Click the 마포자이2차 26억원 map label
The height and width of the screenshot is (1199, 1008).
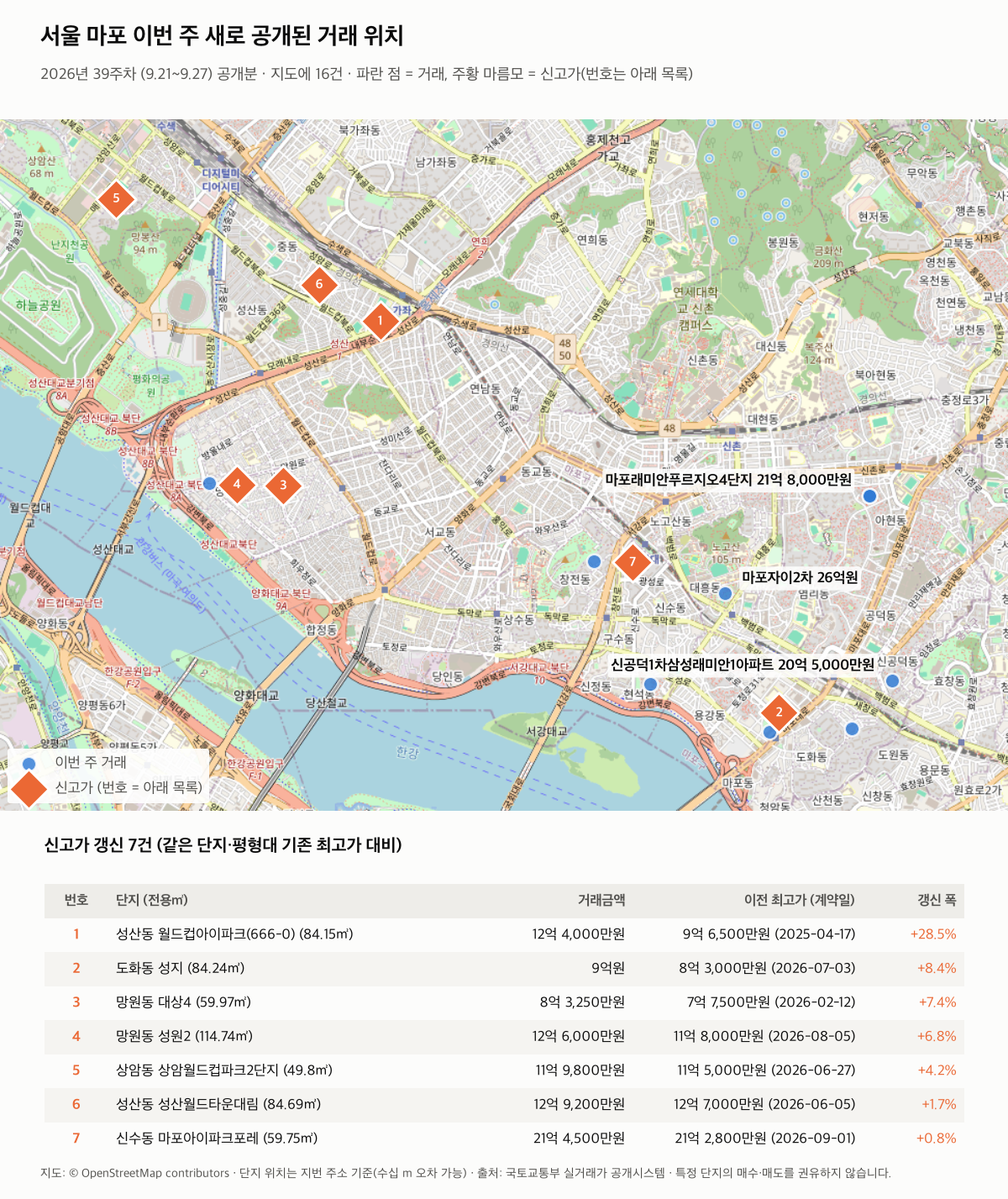800,577
